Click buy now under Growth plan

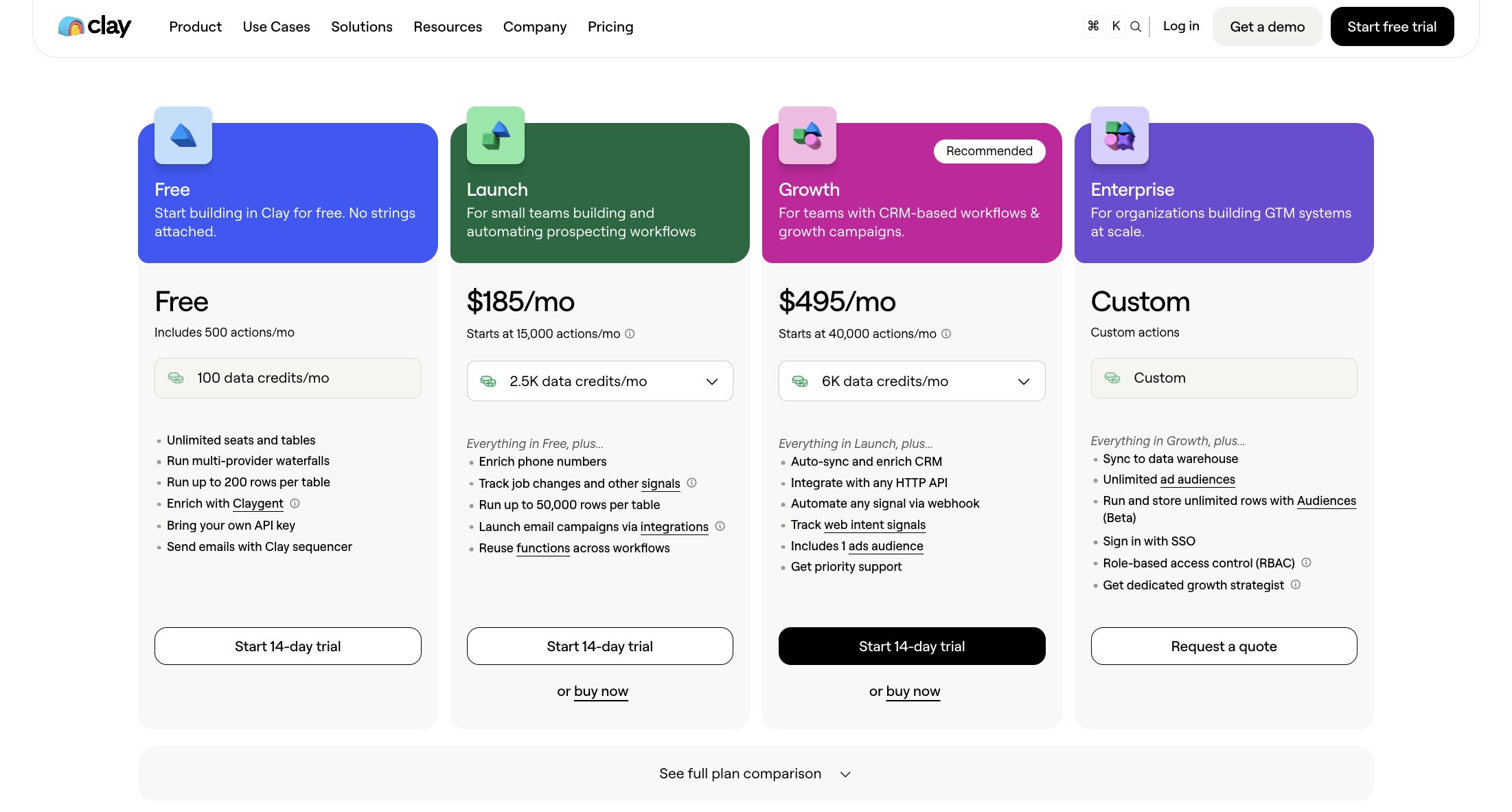(913, 691)
